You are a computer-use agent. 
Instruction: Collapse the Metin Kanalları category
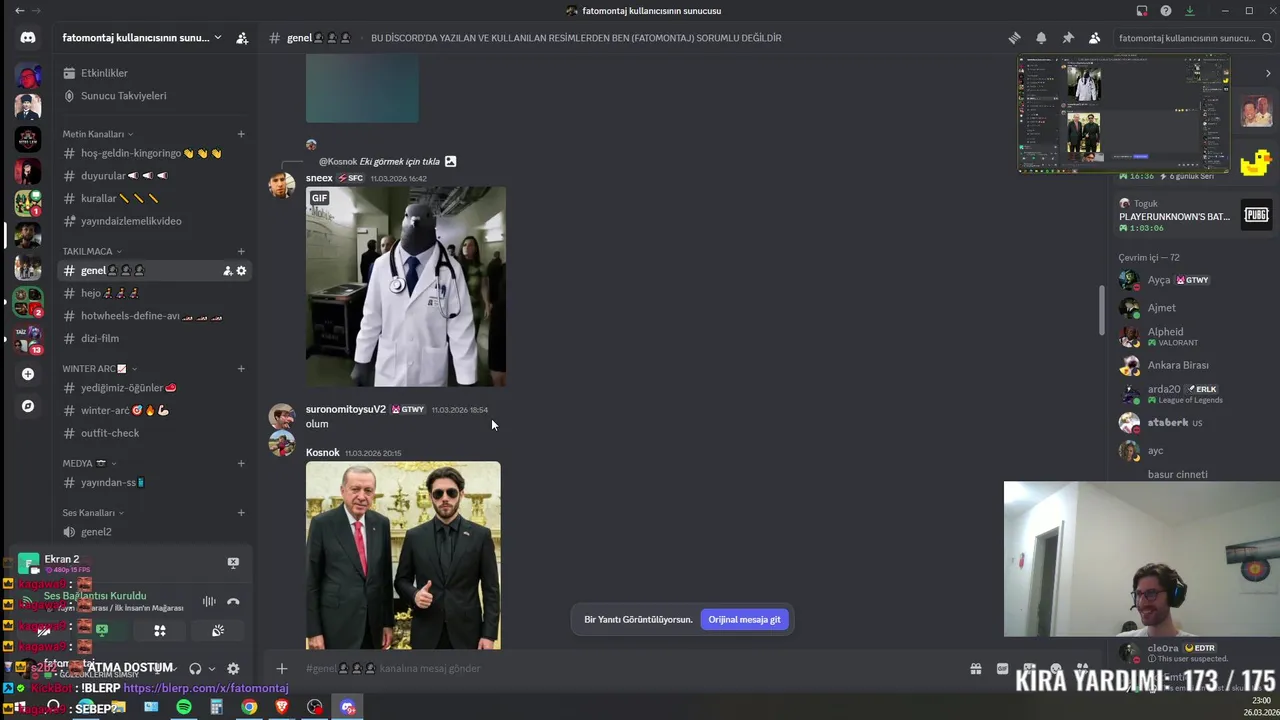(x=97, y=134)
